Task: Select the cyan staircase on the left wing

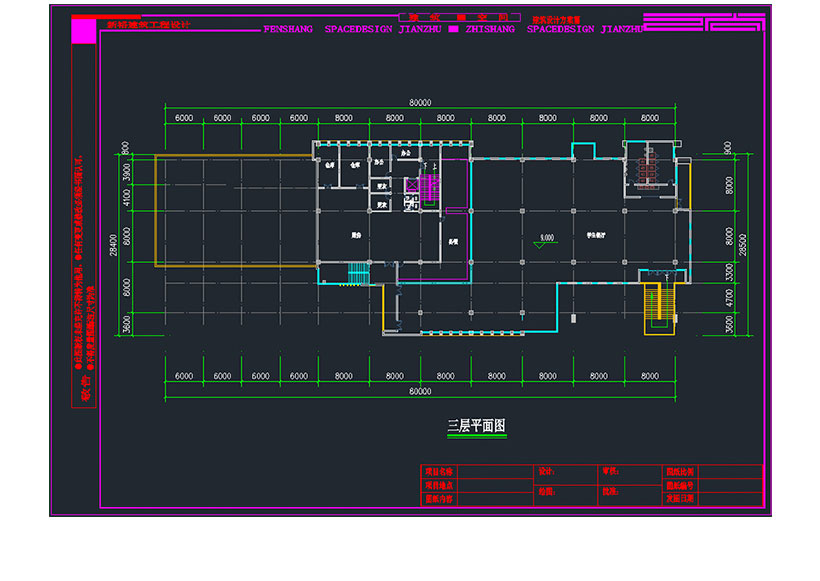Action: (x=357, y=271)
